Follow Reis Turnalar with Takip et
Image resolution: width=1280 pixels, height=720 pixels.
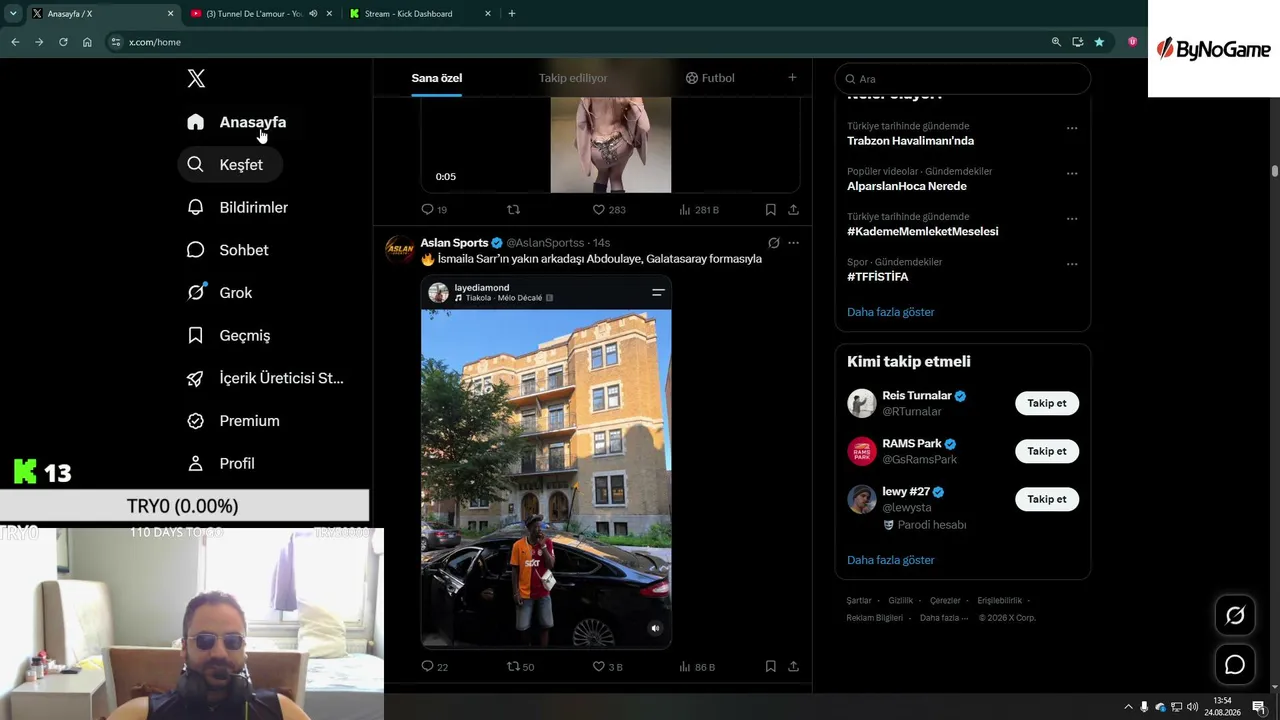(x=1047, y=403)
